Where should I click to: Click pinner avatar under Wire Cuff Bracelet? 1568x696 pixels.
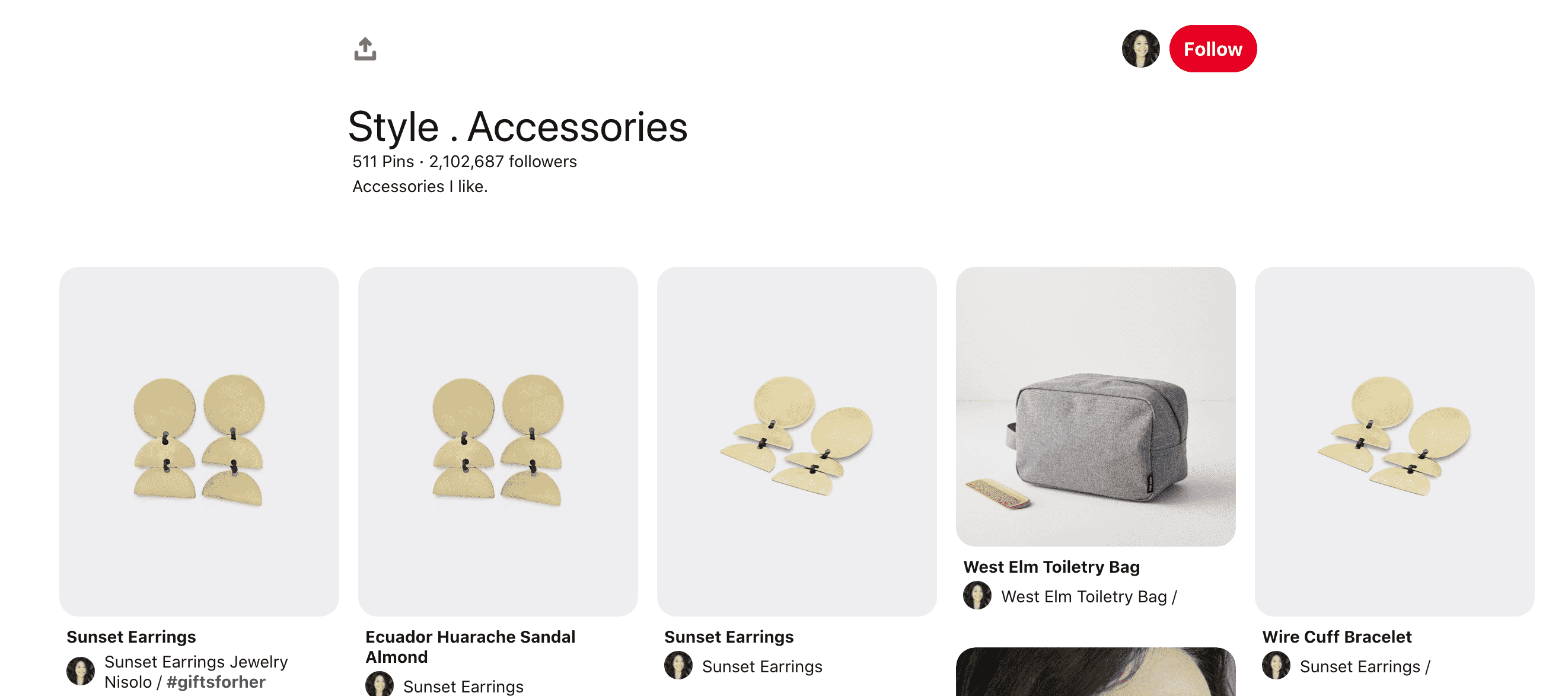tap(1276, 666)
